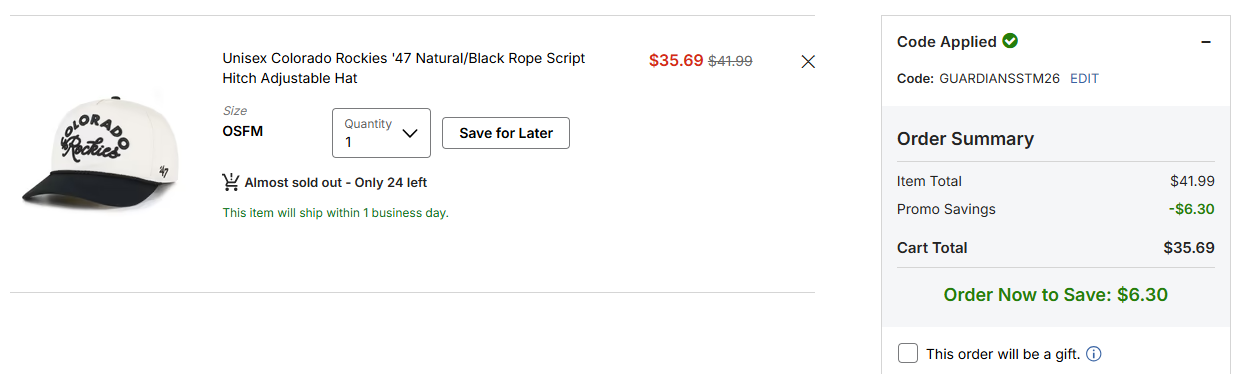Edit the applied promo code

click(x=1084, y=78)
